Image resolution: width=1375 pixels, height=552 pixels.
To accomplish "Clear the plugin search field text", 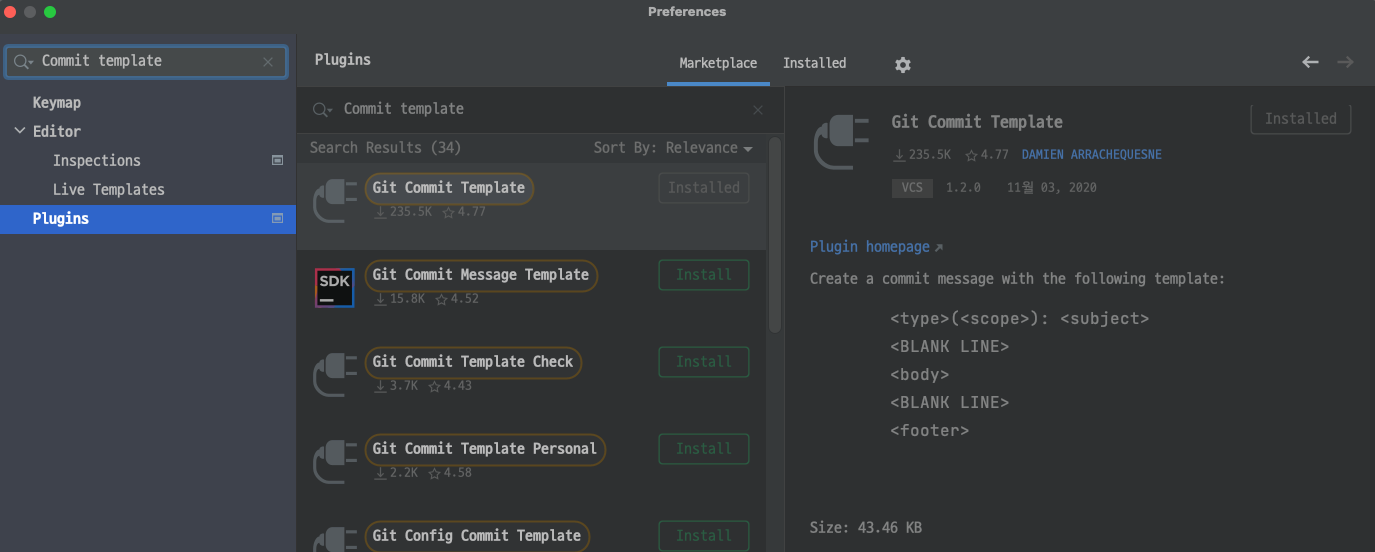I will pos(758,110).
